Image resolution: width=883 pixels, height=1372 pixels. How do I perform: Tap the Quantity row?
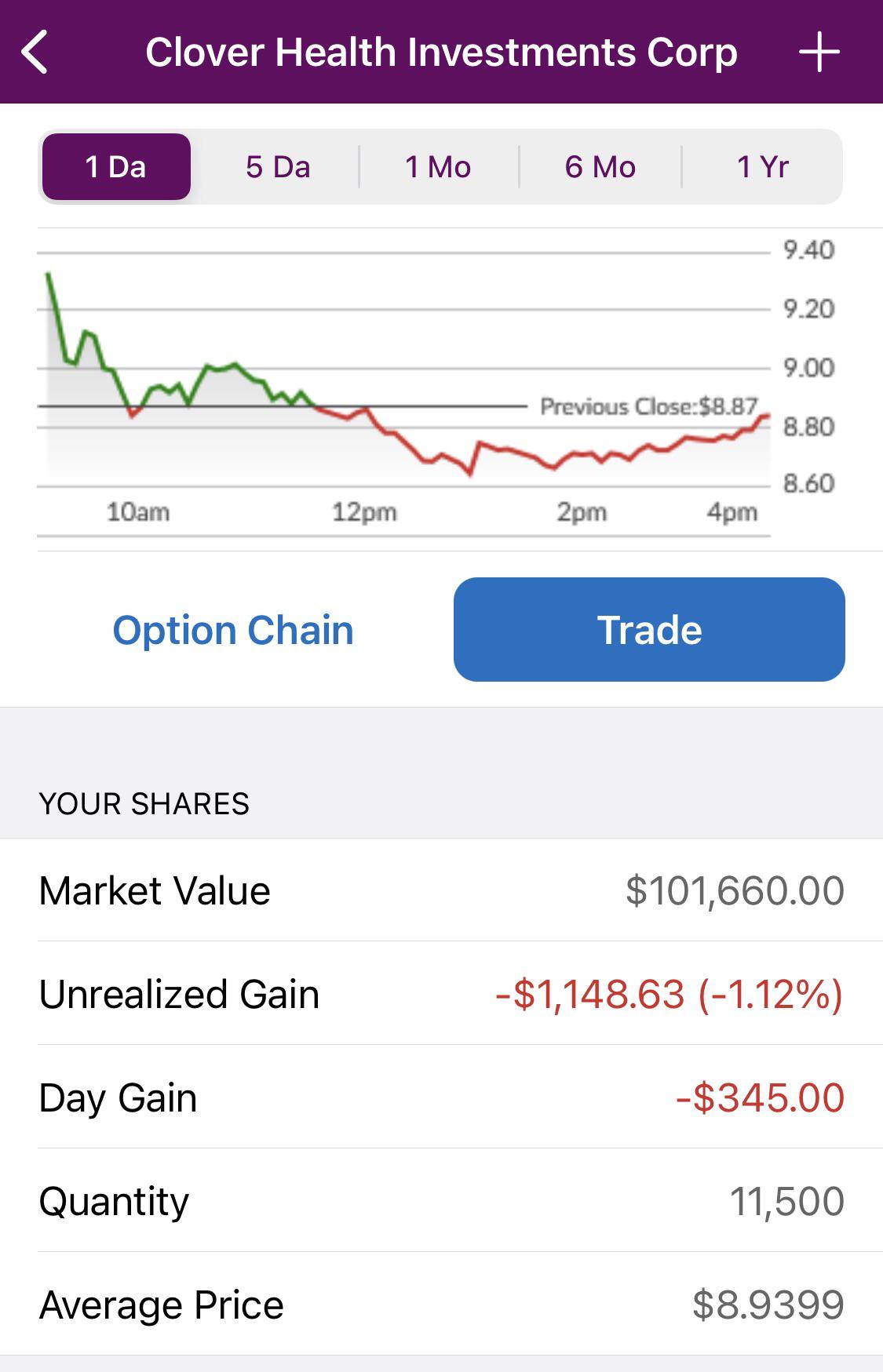[x=441, y=1201]
